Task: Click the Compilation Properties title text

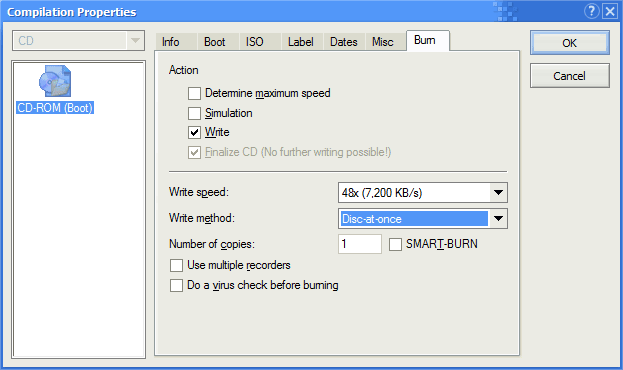Action: click(x=72, y=12)
